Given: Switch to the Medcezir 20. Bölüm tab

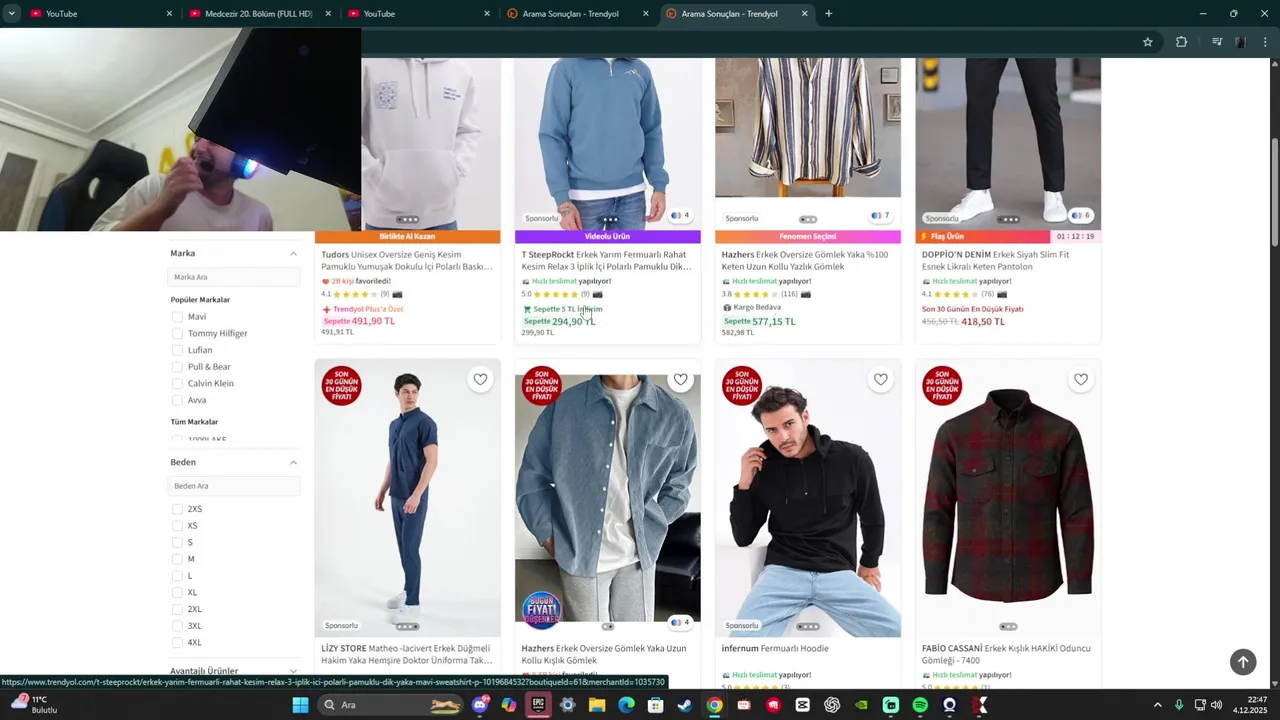Looking at the screenshot, I should (258, 14).
